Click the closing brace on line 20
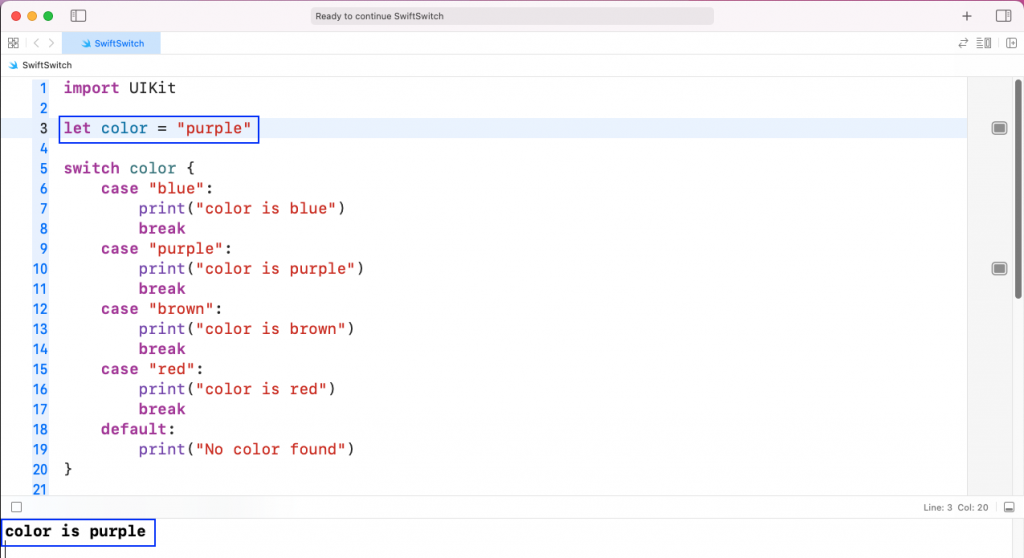1024x558 pixels. coord(67,469)
